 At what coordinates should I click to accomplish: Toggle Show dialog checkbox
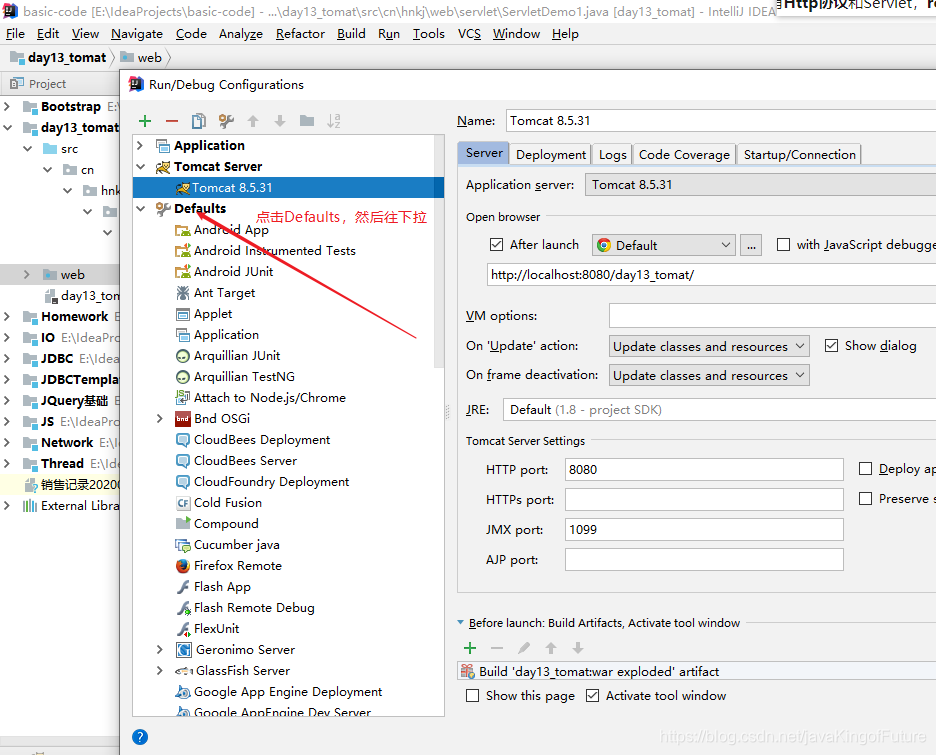tap(831, 346)
